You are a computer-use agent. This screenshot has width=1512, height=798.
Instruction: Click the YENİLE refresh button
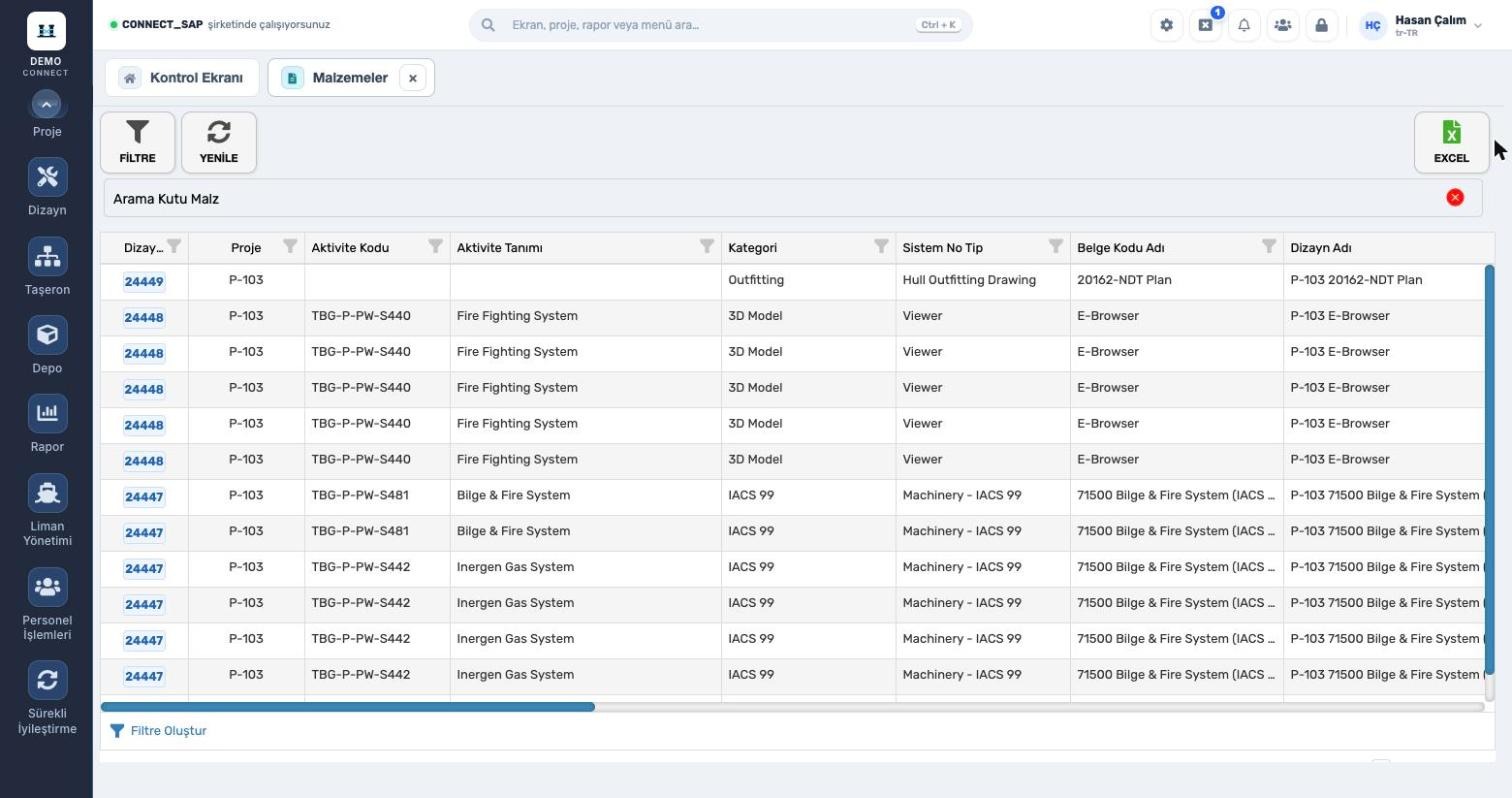click(x=218, y=142)
